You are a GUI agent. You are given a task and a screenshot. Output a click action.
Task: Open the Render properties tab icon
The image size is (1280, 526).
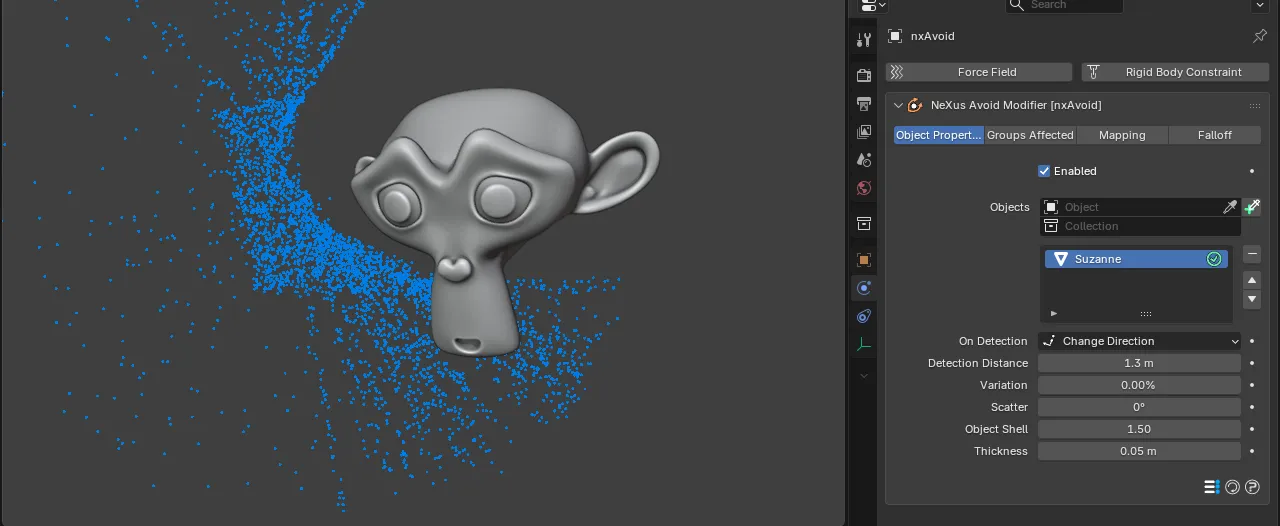pos(864,75)
